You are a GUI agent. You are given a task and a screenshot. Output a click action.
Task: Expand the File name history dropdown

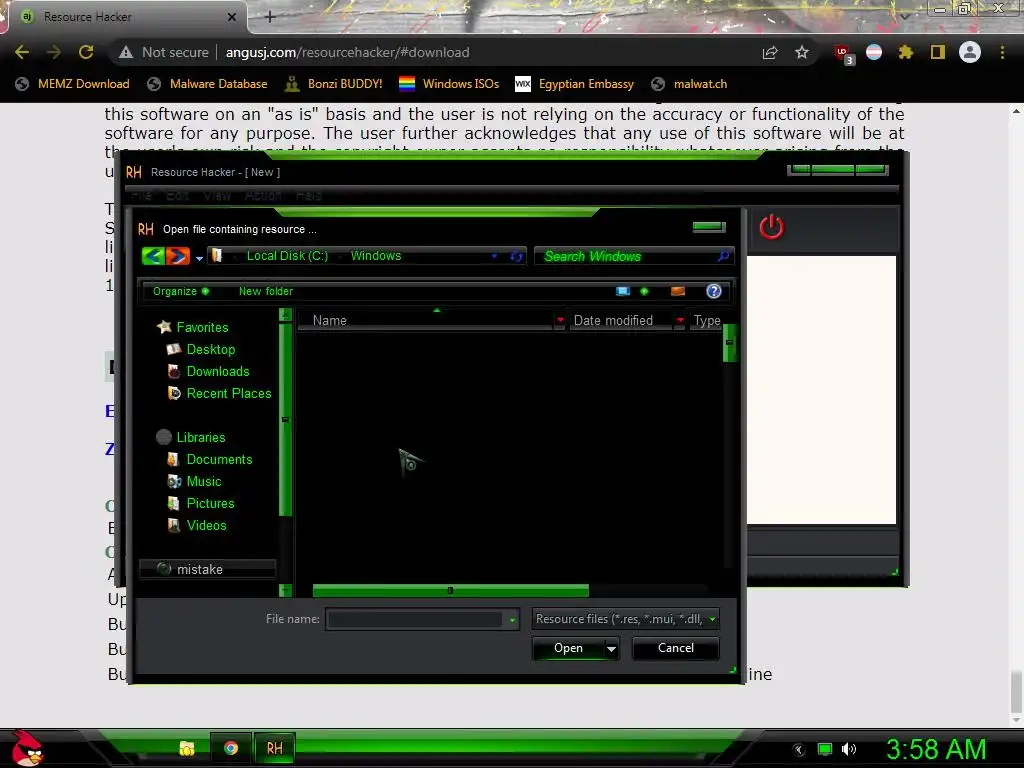pos(512,620)
